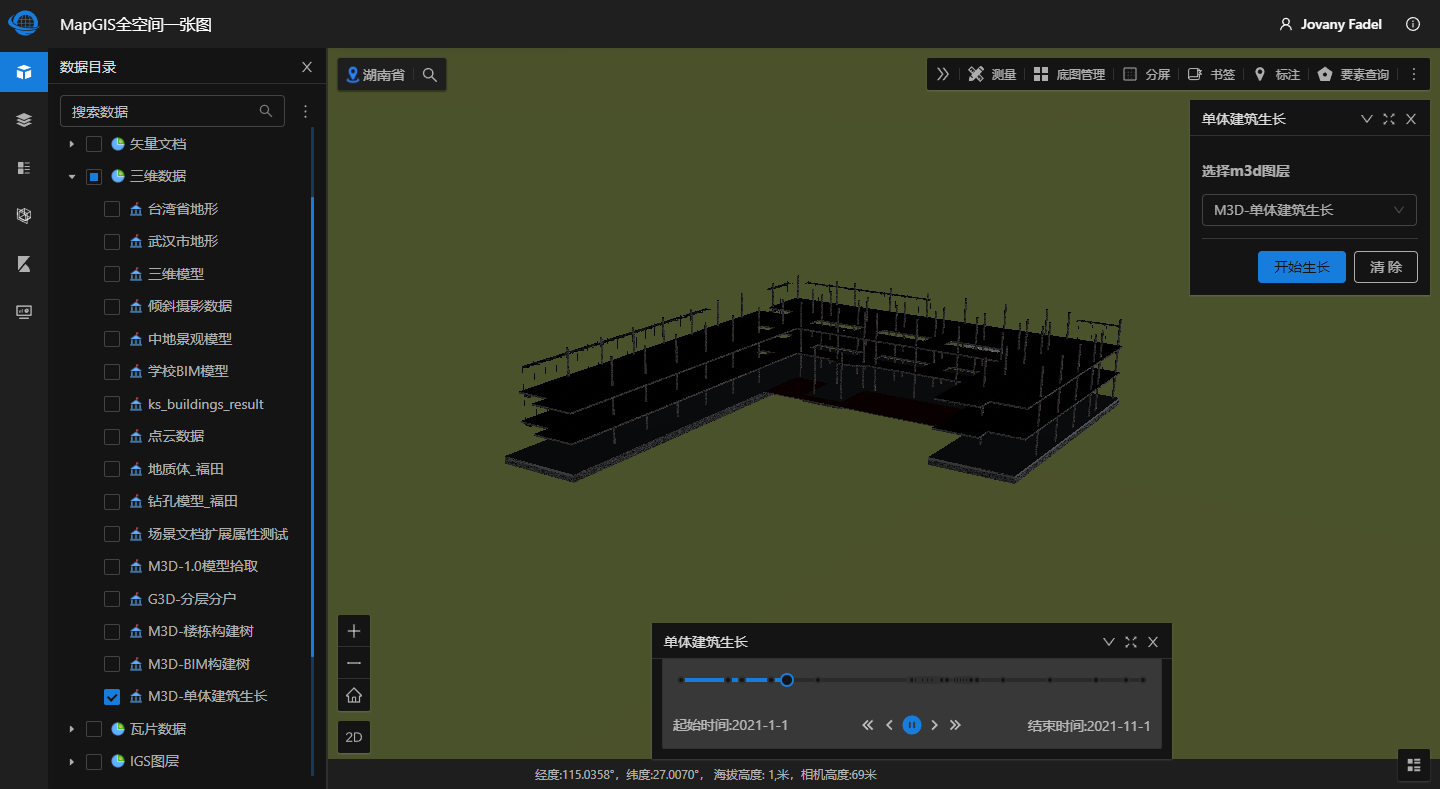1440x789 pixels.
Task: Open the Jovany Fadel user menu
Action: tap(1331, 24)
